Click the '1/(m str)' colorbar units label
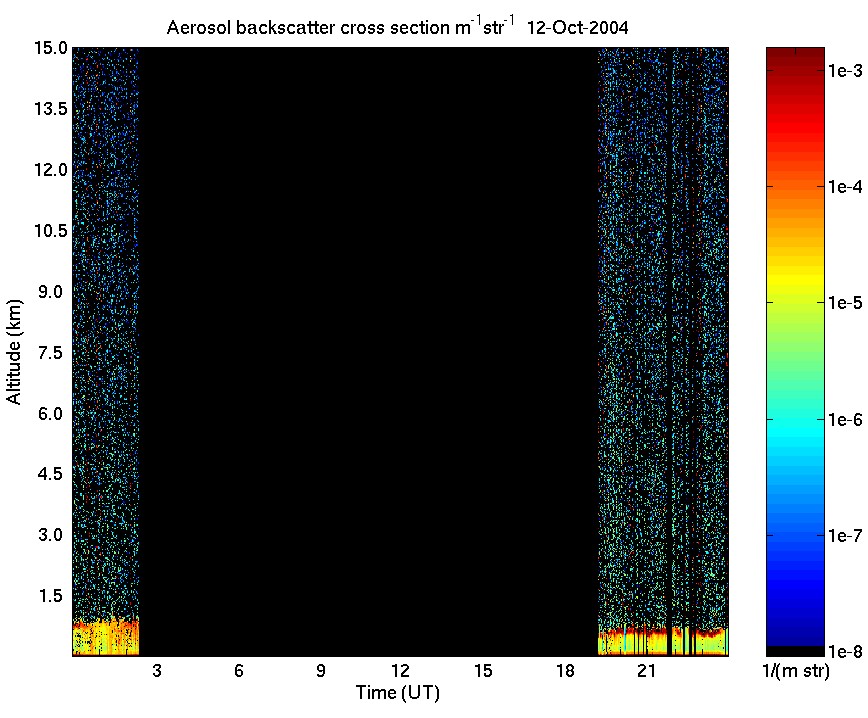The image size is (868, 718). pos(796,671)
